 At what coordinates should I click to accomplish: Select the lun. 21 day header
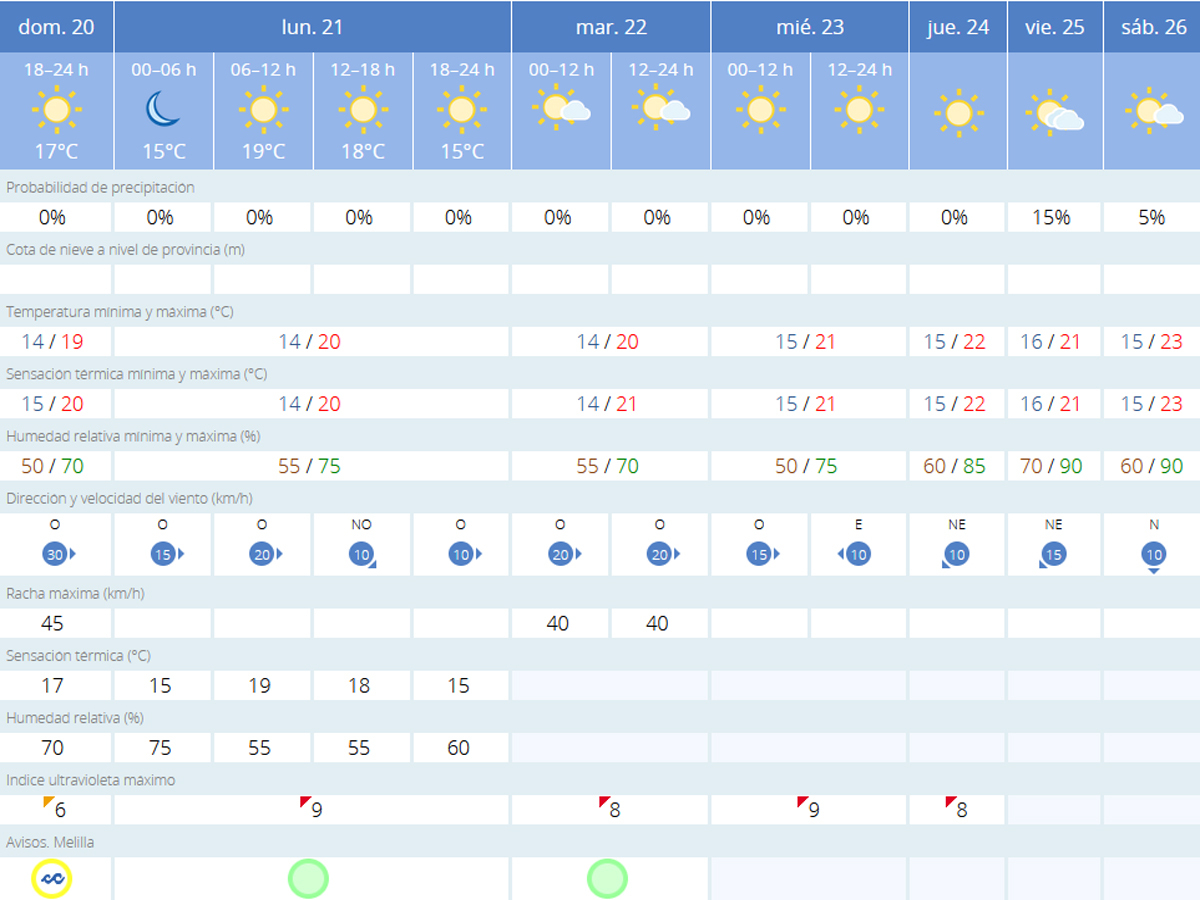click(x=313, y=27)
